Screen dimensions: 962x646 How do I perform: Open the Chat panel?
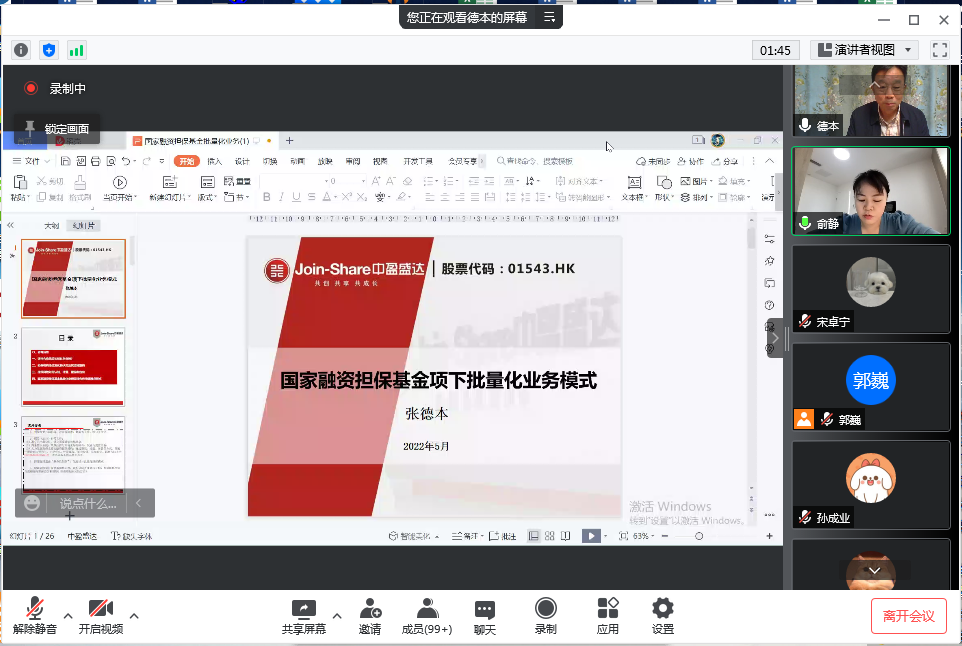[485, 609]
